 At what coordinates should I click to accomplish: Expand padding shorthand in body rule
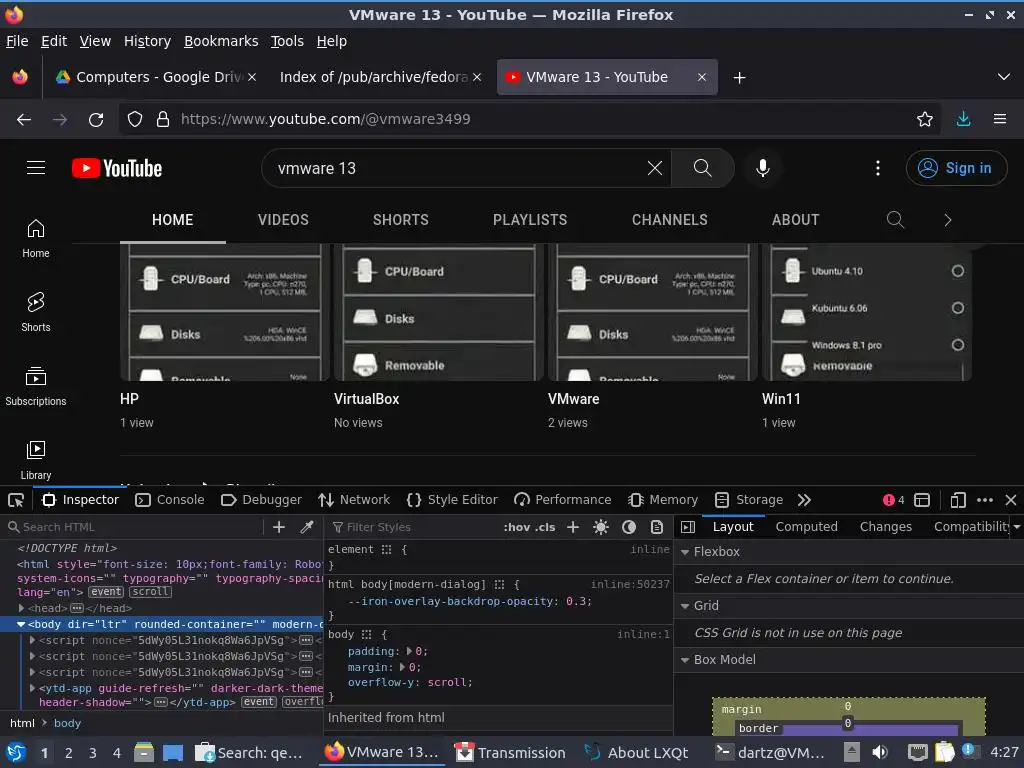coord(409,651)
